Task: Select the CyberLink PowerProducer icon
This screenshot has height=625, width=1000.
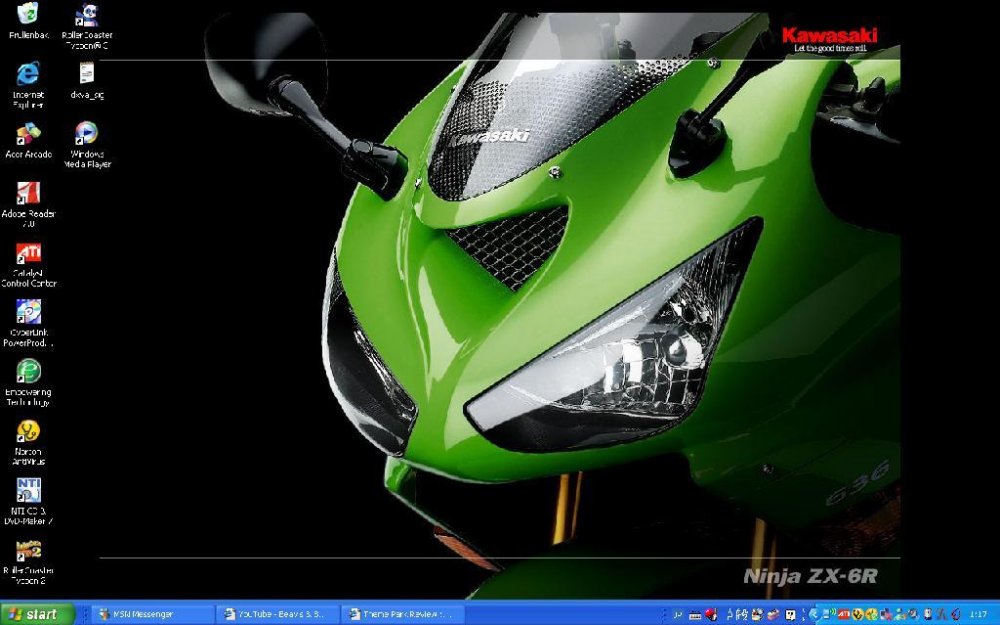Action: (28, 311)
